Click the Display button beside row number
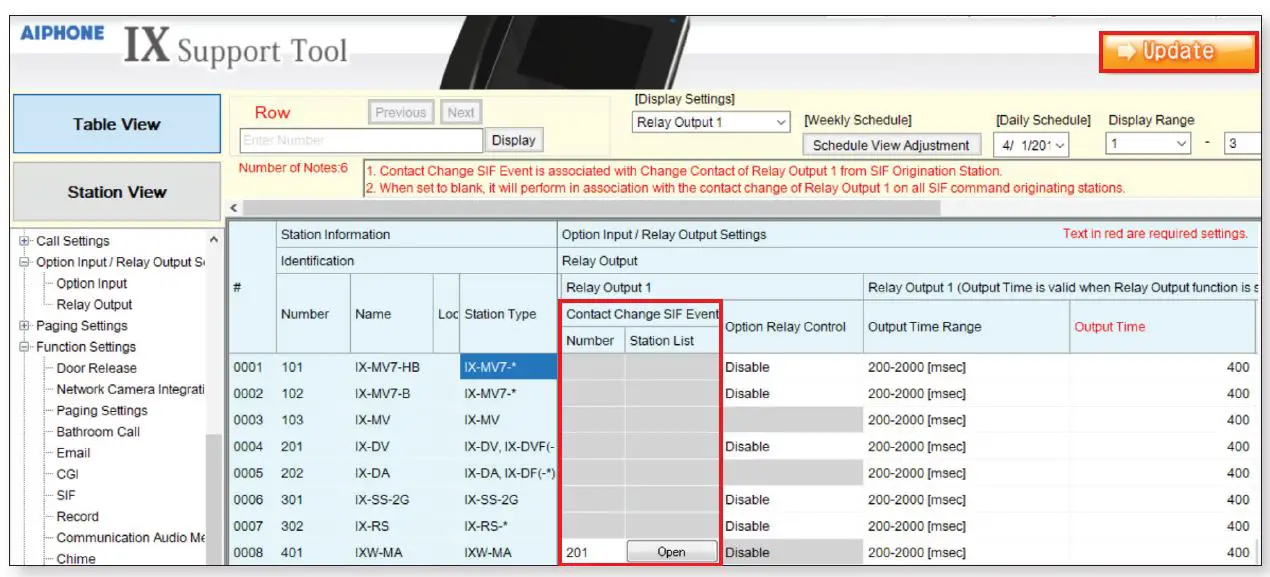The height and width of the screenshot is (577, 1270). coord(514,140)
